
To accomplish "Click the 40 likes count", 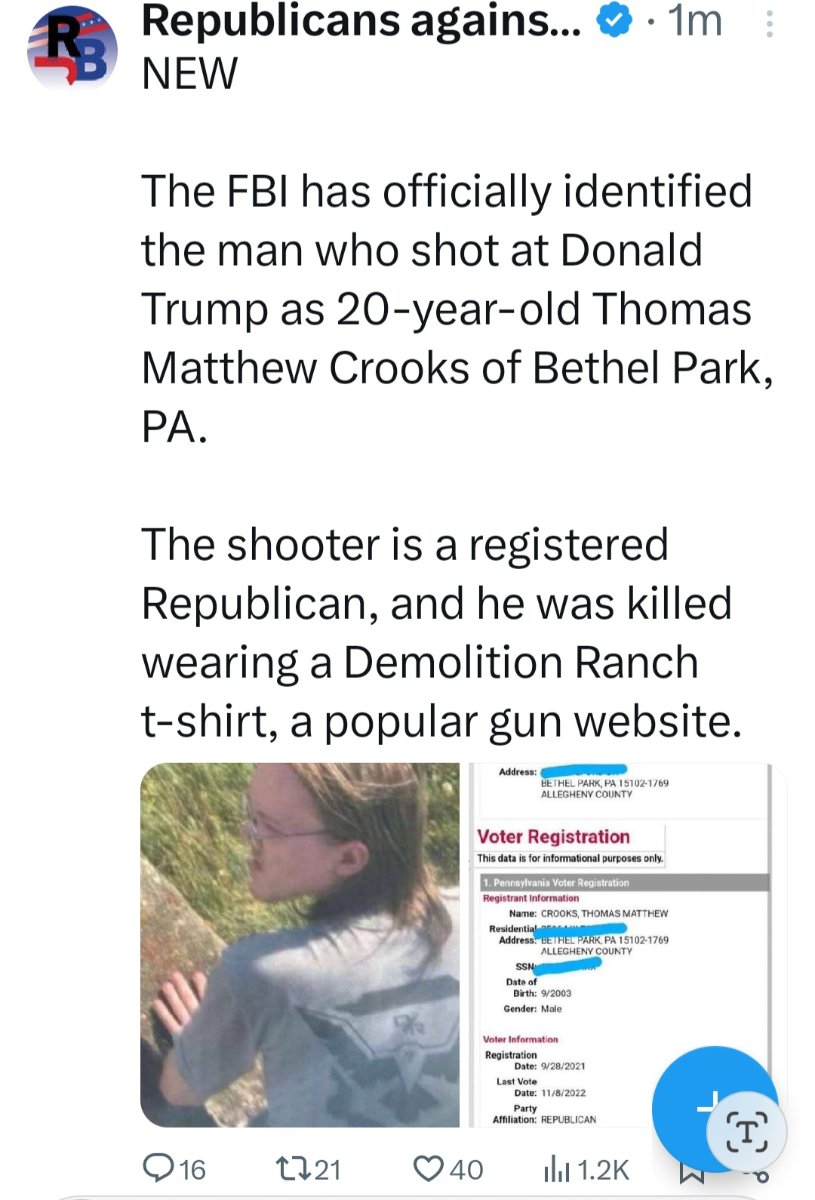I will click(x=466, y=1169).
